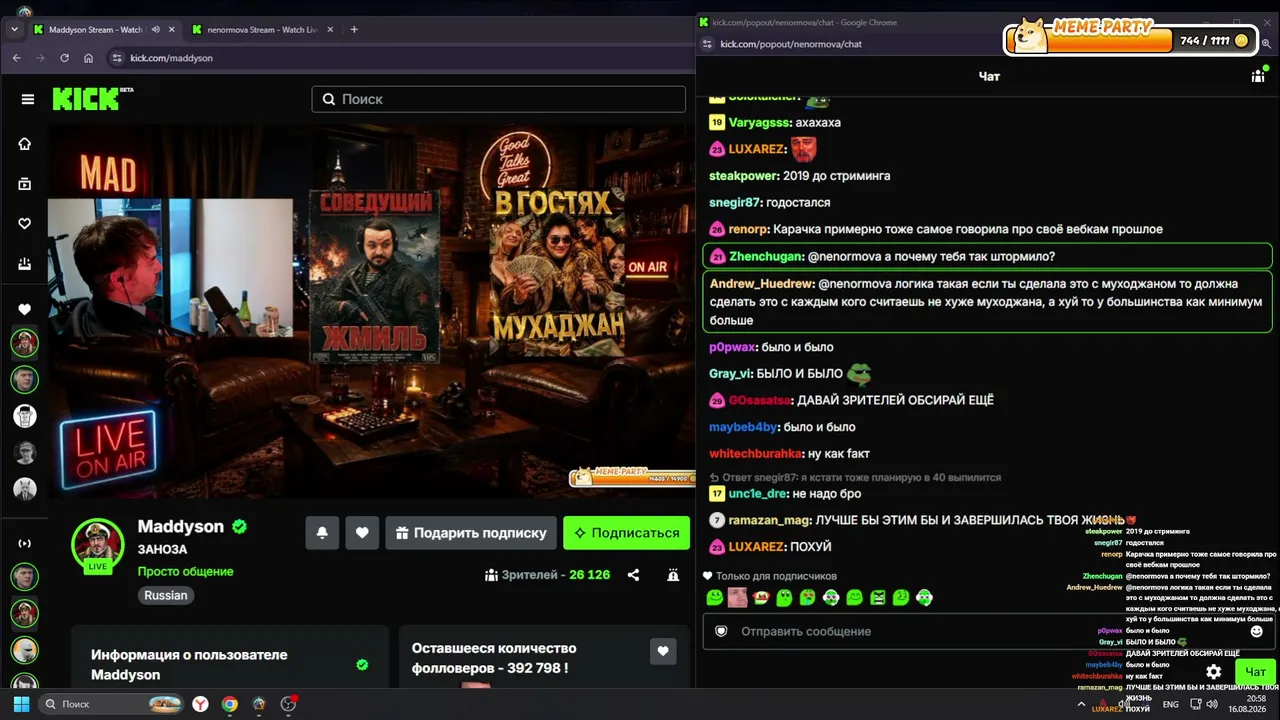
Task: Go back in browser history
Action: click(x=16, y=58)
